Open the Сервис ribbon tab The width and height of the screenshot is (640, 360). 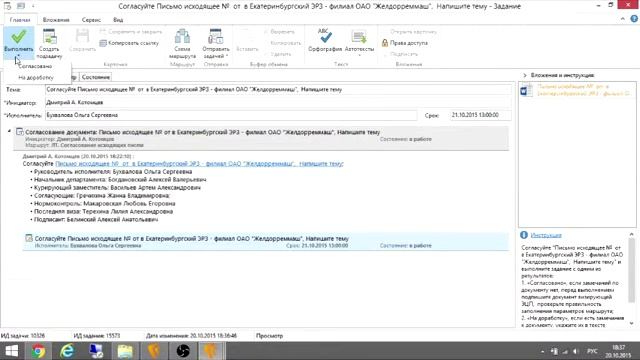(x=91, y=20)
